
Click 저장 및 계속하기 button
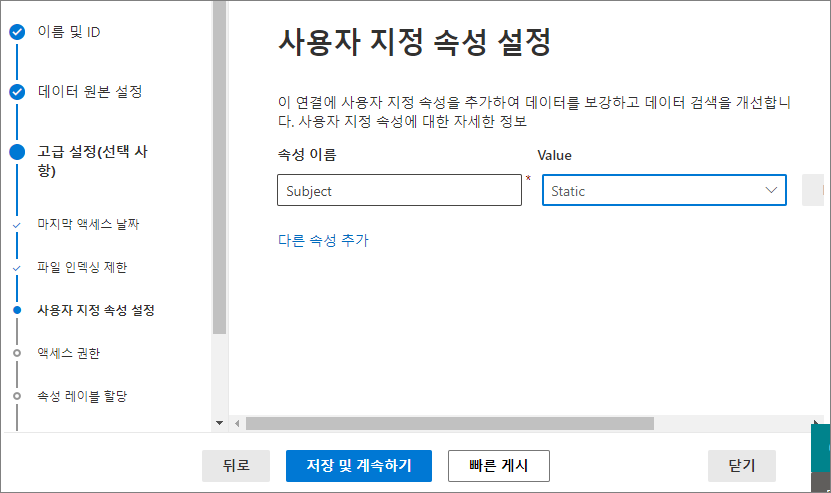(359, 466)
